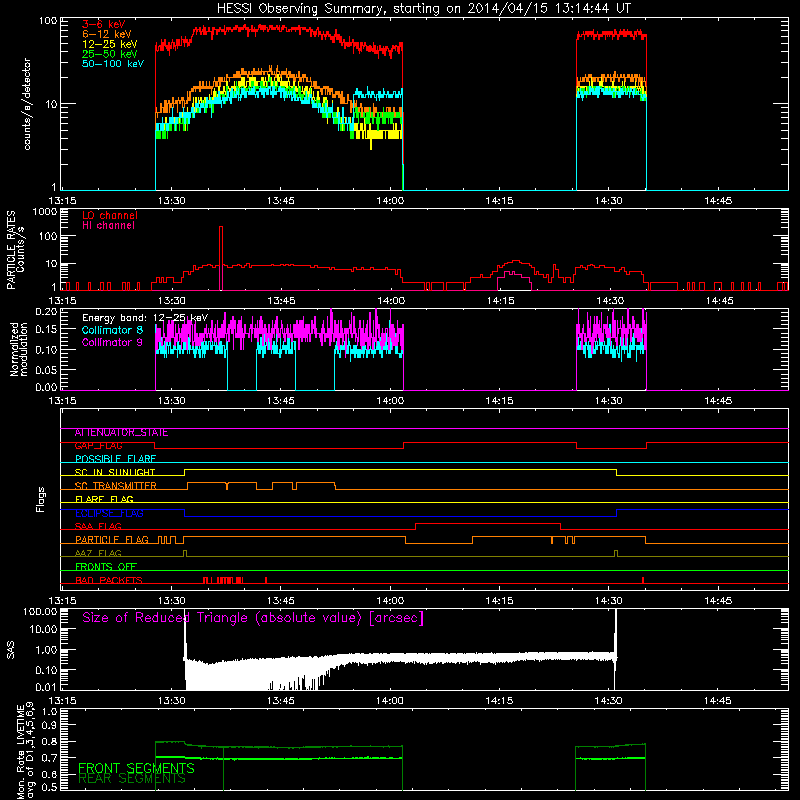Click the POSSIBLE_FLARE flag label
The width and height of the screenshot is (800, 800).
tap(115, 459)
